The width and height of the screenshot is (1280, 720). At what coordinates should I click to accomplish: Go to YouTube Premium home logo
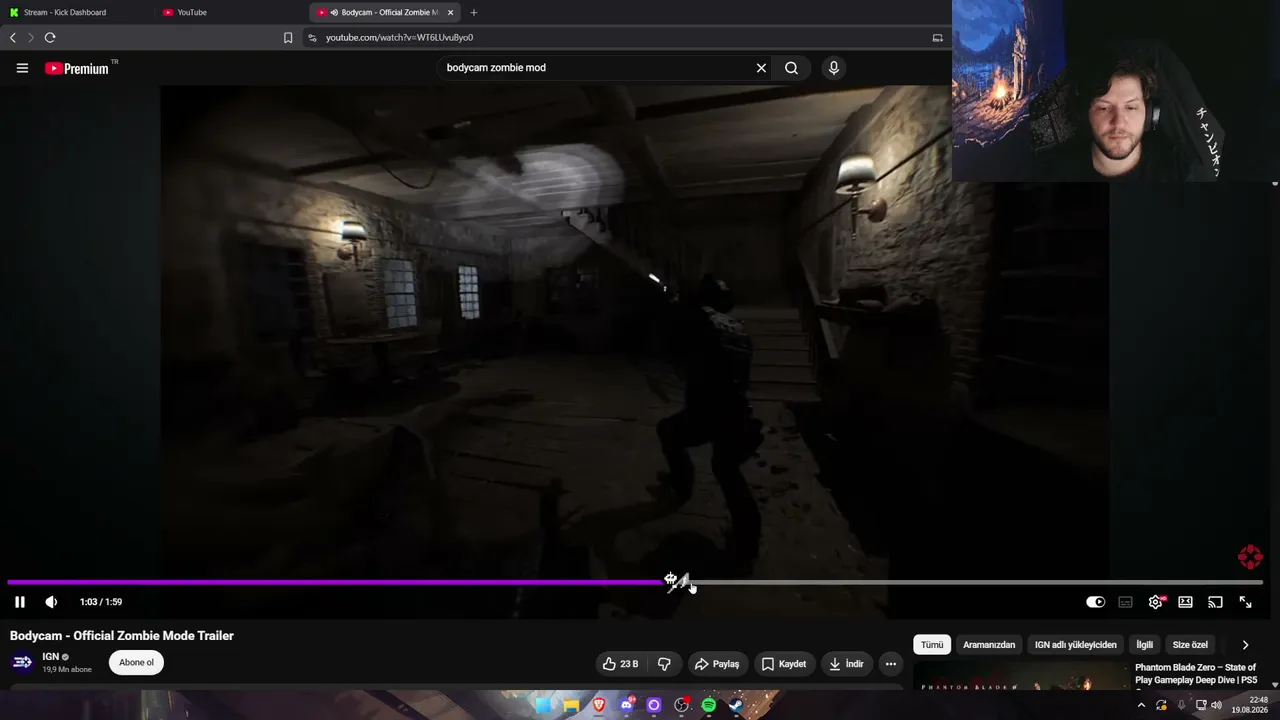[x=77, y=68]
